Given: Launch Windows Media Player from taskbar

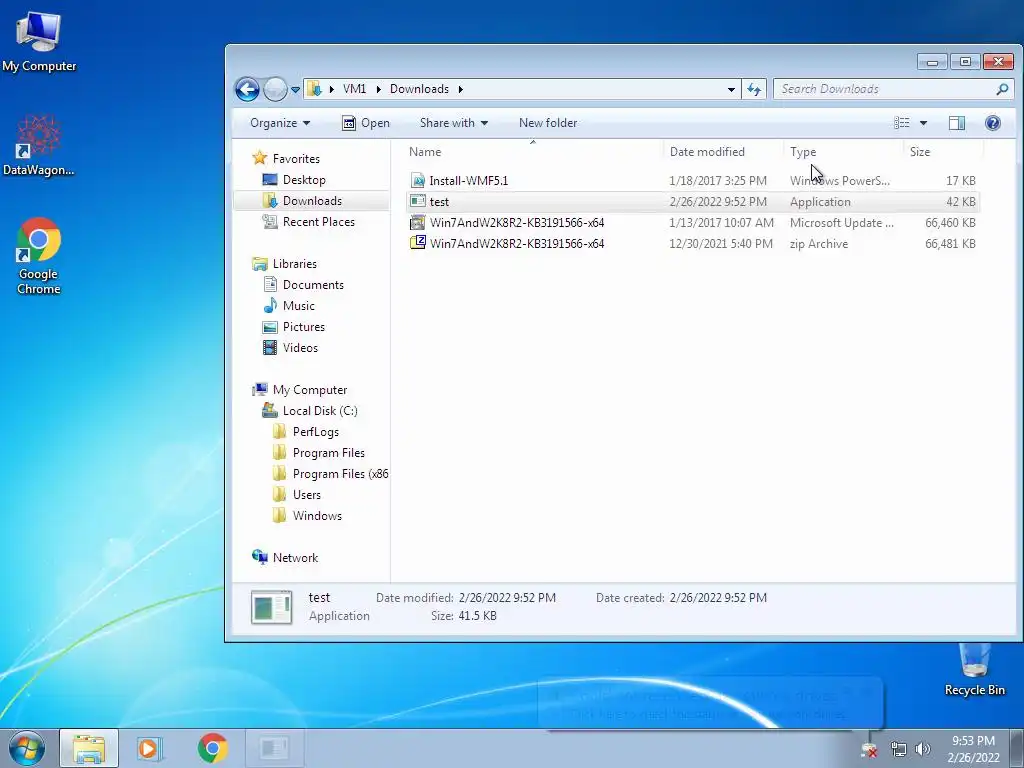Looking at the screenshot, I should click(x=149, y=748).
